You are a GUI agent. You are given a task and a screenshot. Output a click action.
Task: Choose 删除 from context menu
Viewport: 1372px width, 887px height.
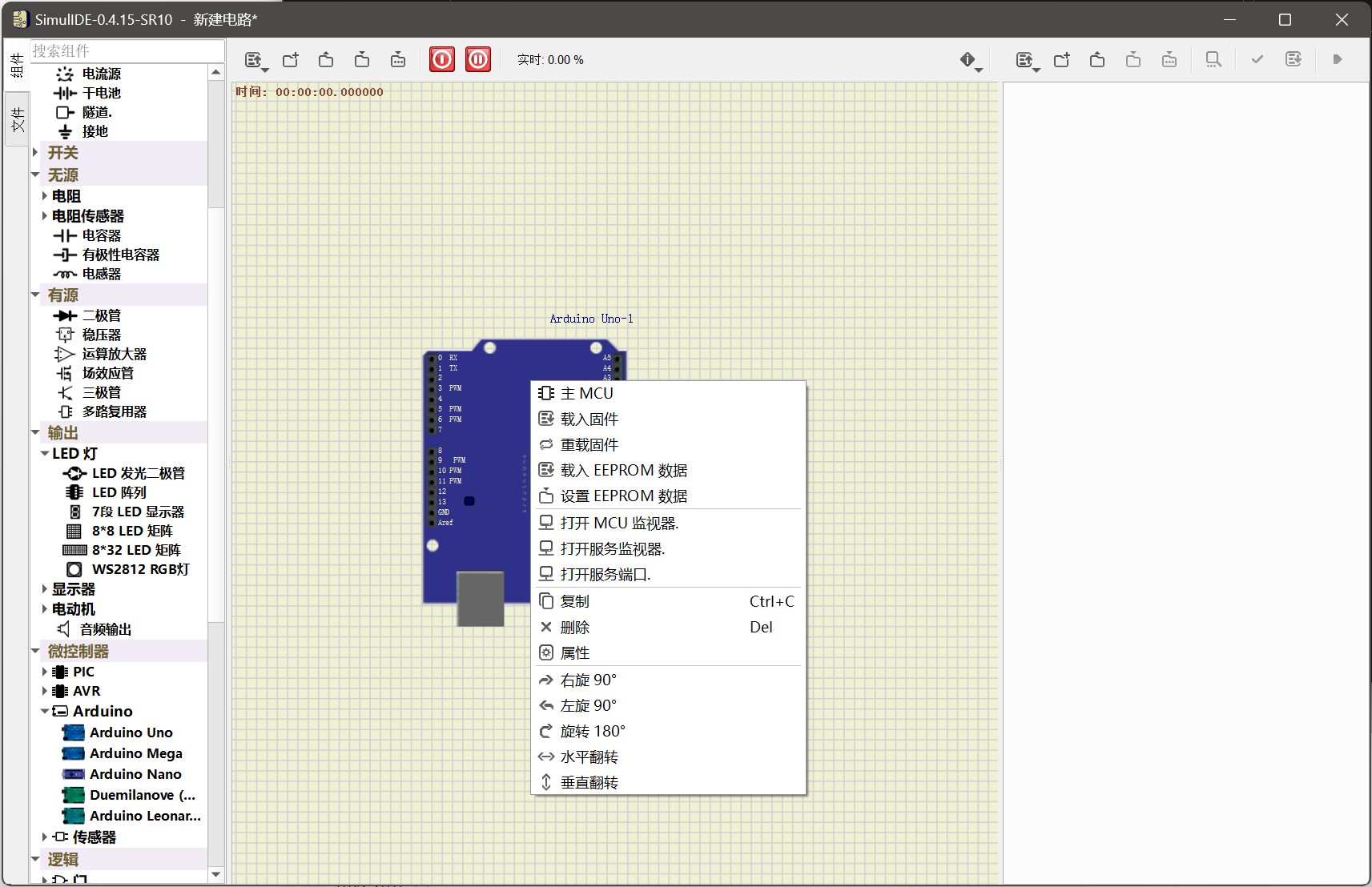coord(668,627)
